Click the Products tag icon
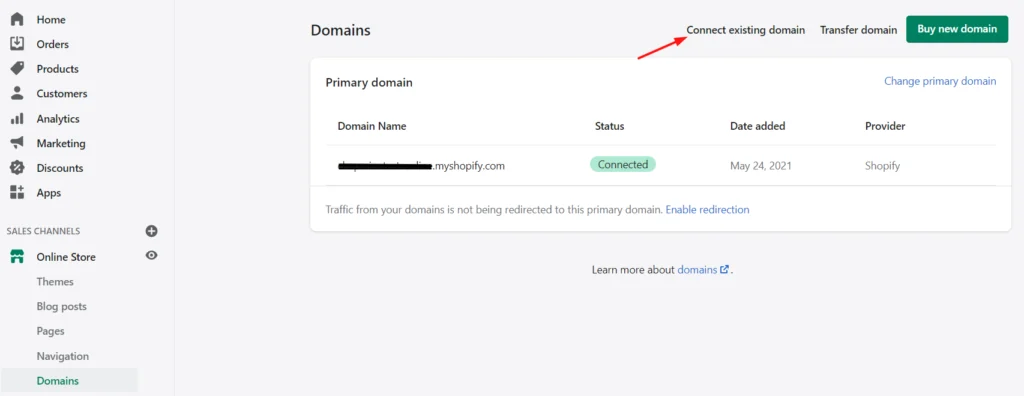 pos(17,69)
